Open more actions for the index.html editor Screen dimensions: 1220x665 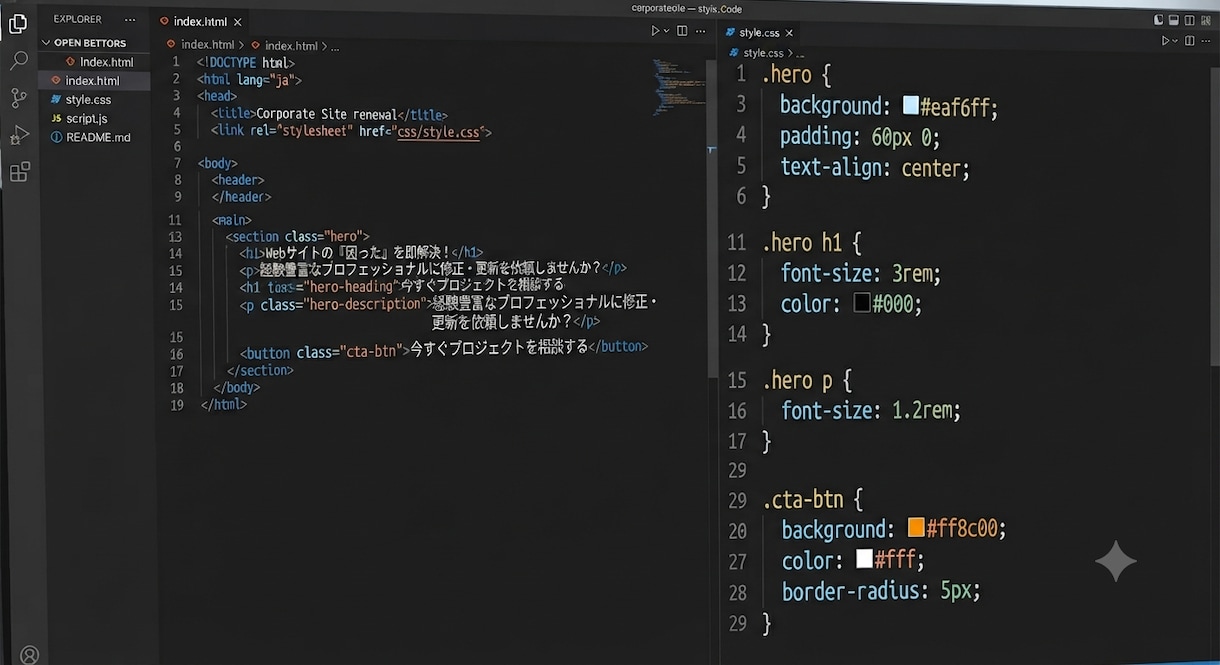click(702, 31)
